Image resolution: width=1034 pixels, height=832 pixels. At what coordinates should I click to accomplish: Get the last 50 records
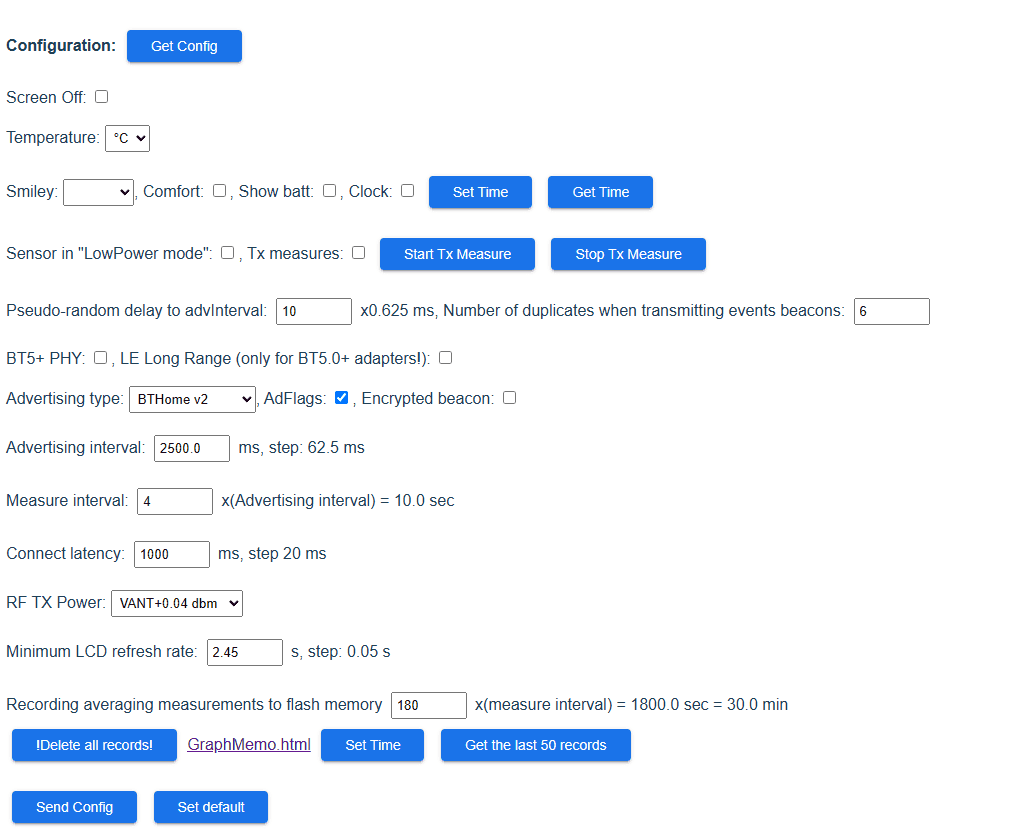click(535, 745)
